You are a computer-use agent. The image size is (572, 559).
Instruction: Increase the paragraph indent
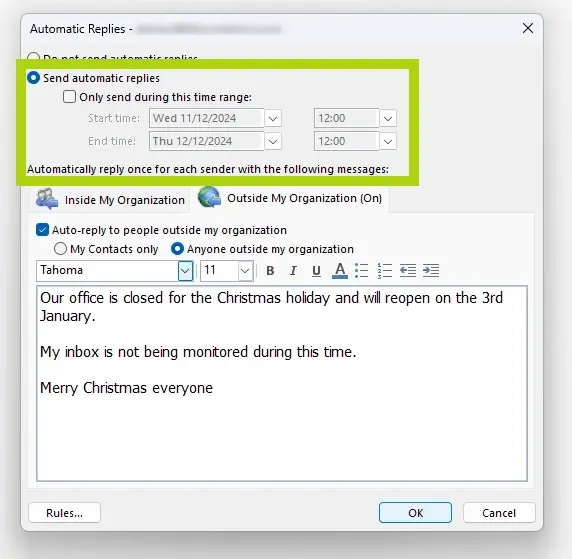point(431,271)
